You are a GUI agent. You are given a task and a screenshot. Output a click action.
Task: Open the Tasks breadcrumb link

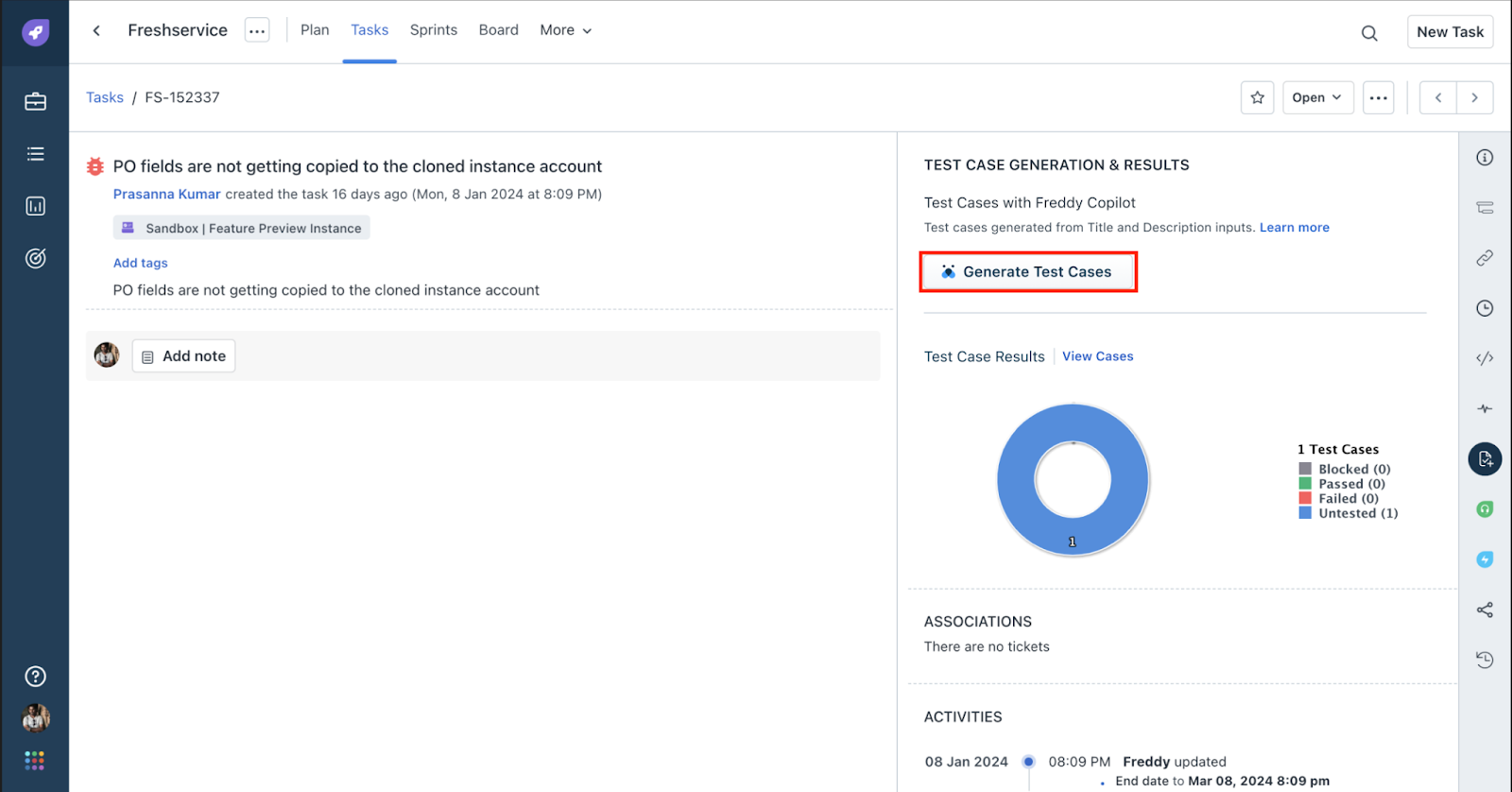click(x=105, y=97)
